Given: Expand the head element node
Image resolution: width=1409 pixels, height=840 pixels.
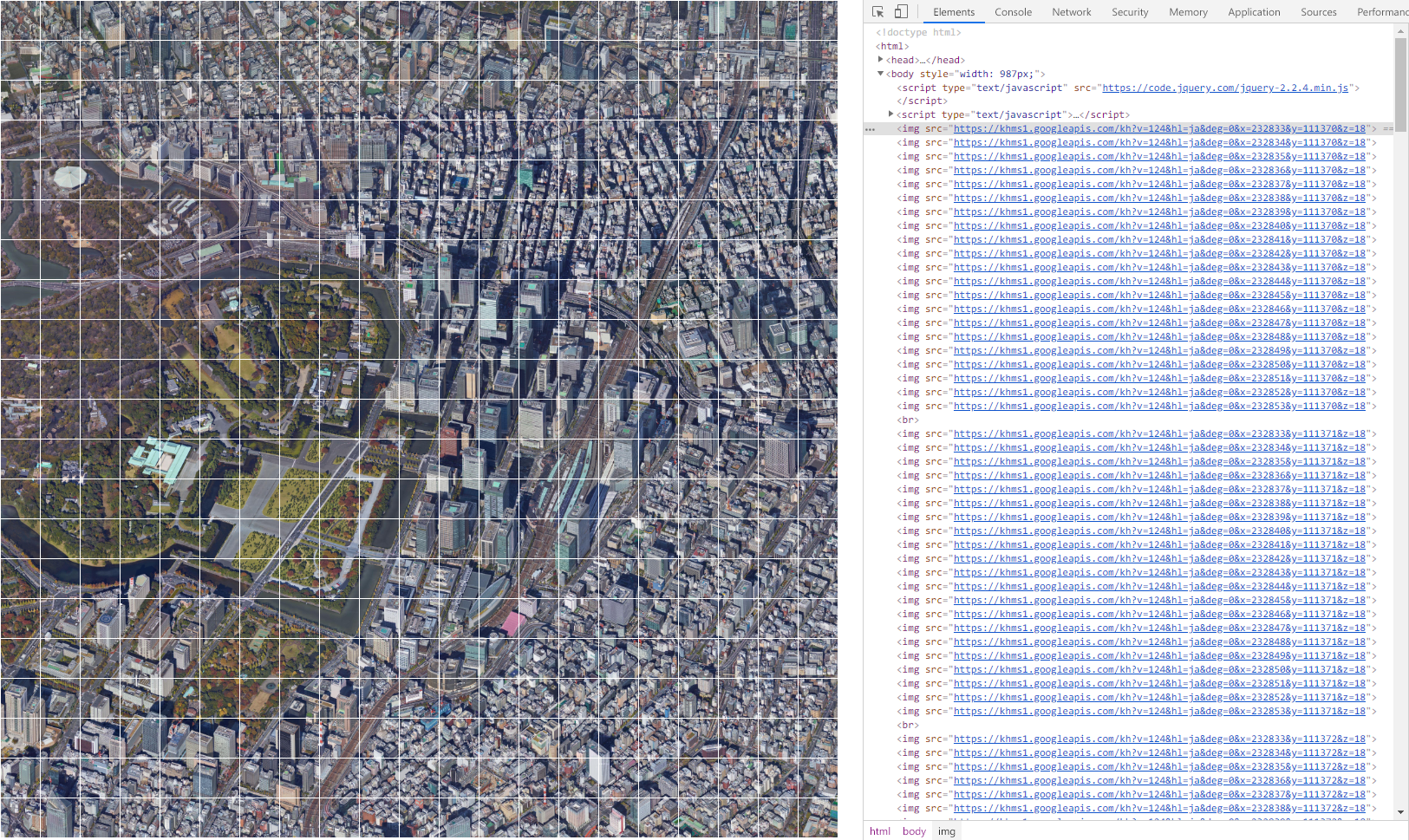Looking at the screenshot, I should click(x=881, y=60).
